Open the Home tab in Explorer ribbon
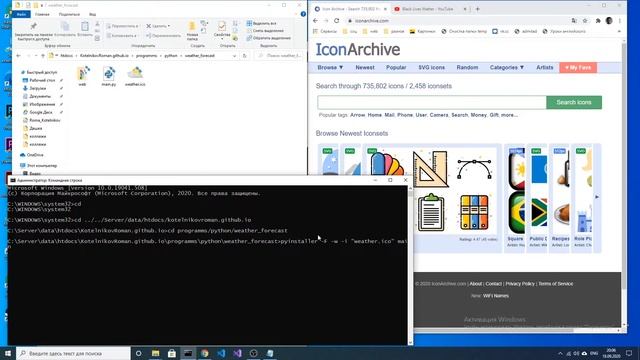 (x=42, y=14)
